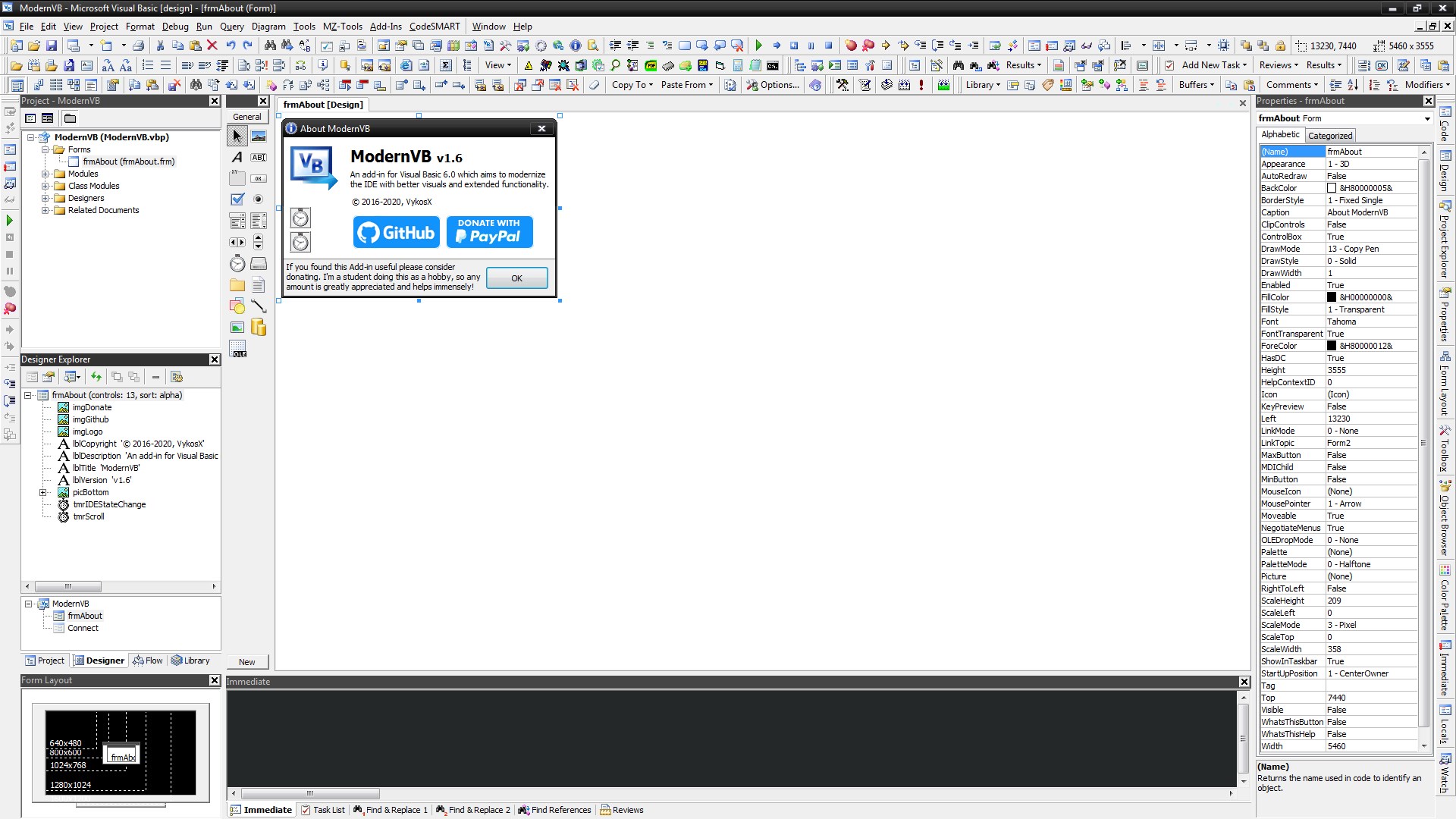Viewport: 1456px width, 819px height.
Task: Select the OLE control in toolbox
Action: click(238, 349)
